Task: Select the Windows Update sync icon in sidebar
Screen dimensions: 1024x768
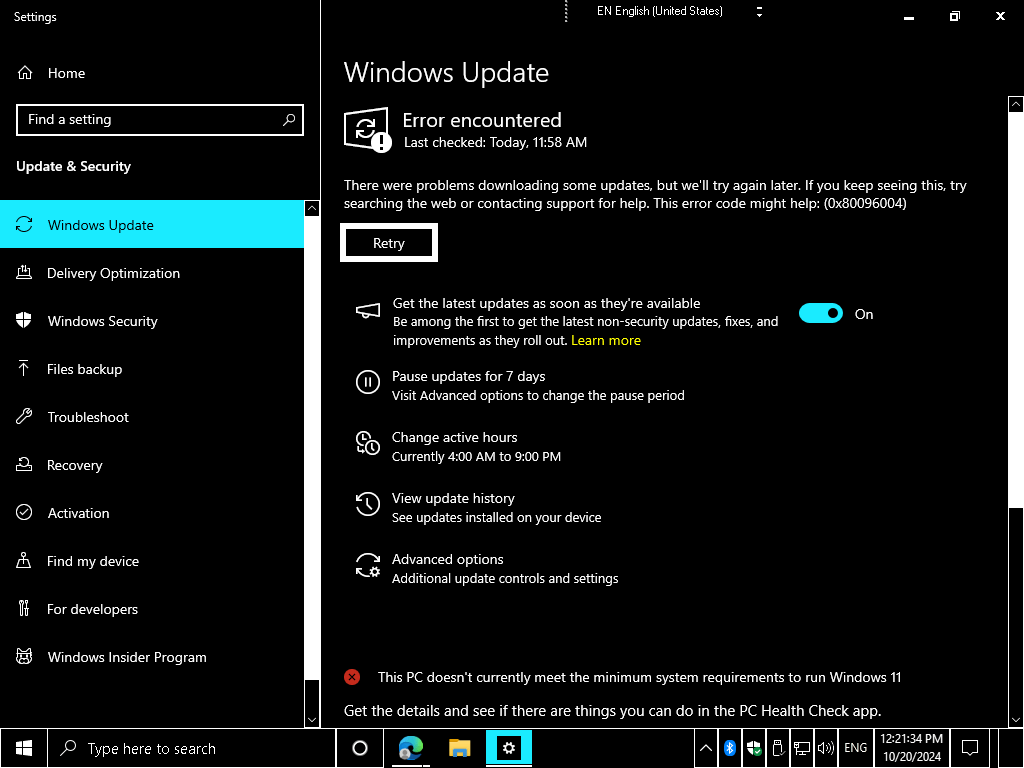Action: (24, 225)
